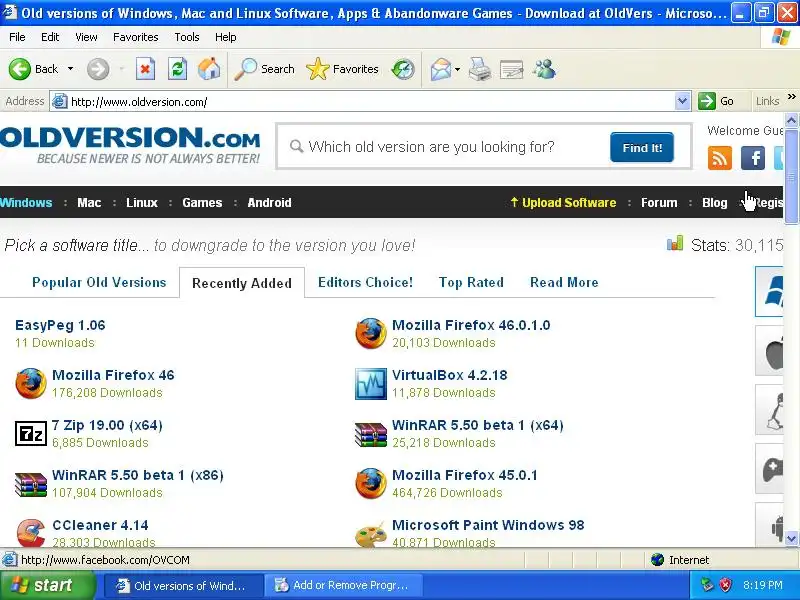Open the Edit menu
Image resolution: width=800 pixels, height=600 pixels.
tap(49, 37)
